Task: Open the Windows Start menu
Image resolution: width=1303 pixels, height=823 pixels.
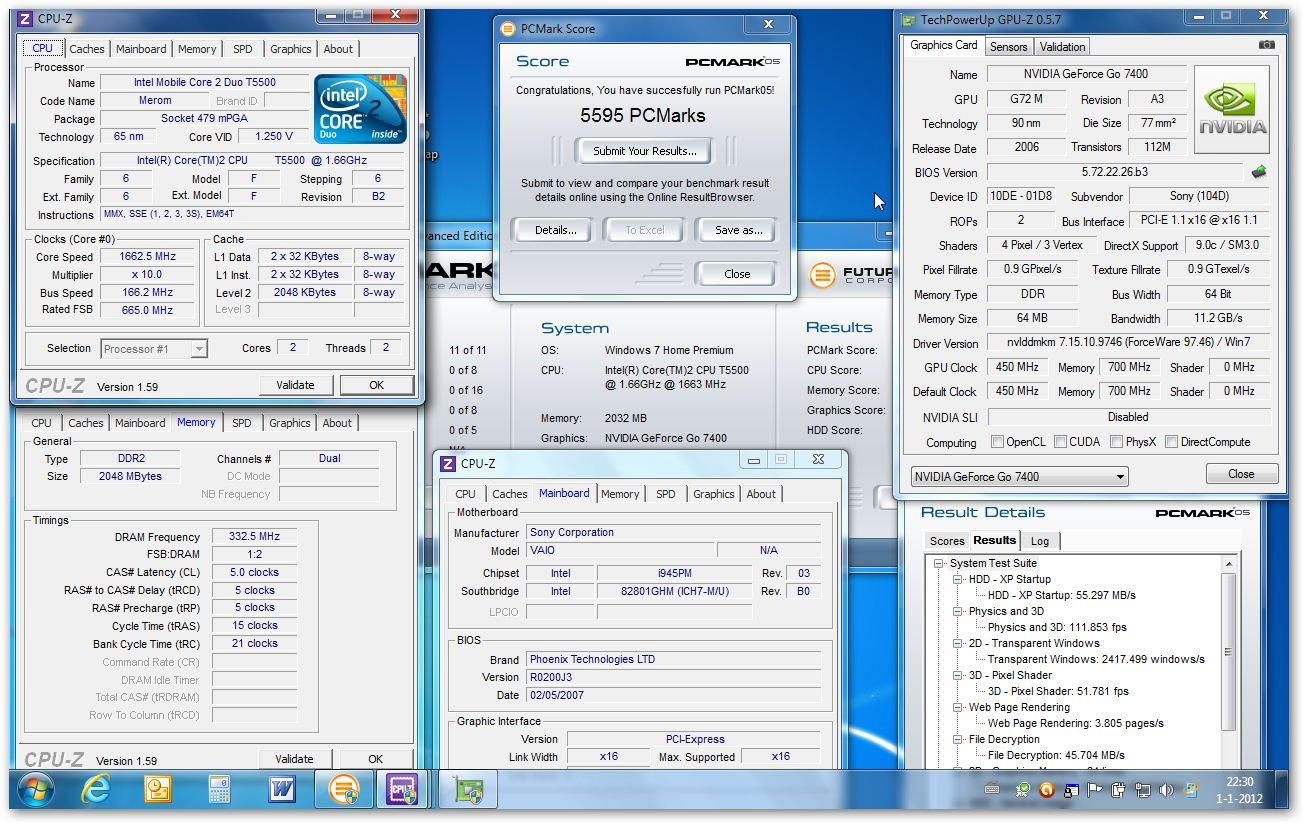Action: 36,790
